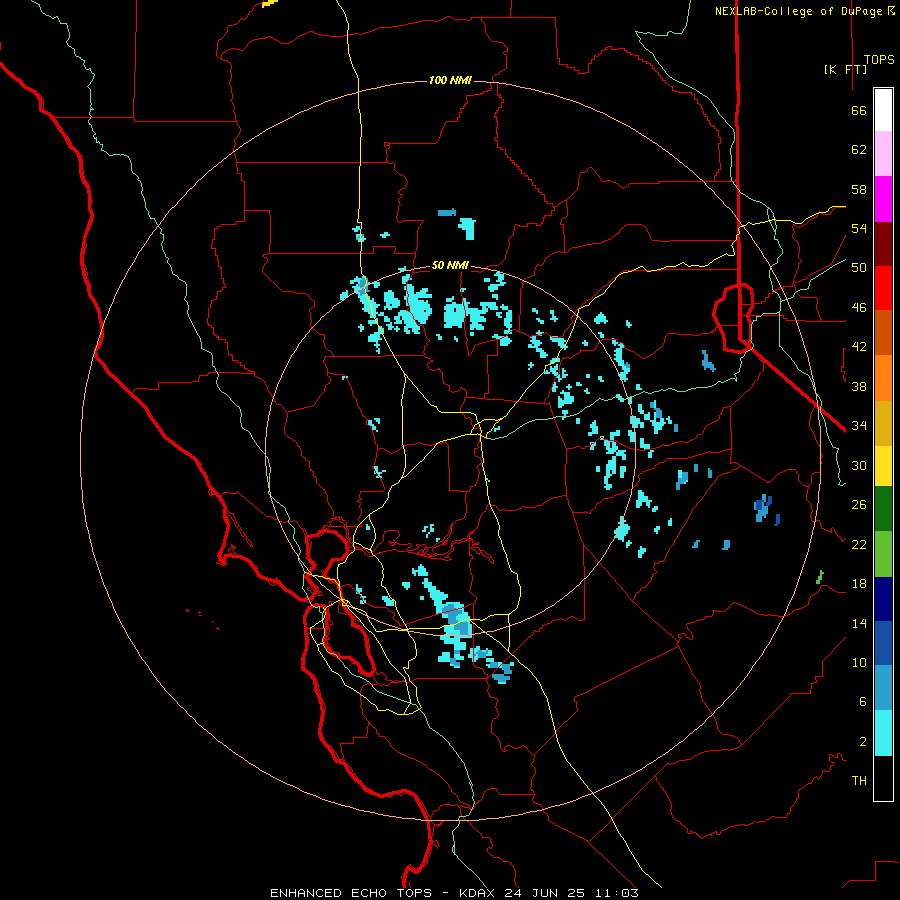Click the legend value "10"
This screenshot has width=900, height=900.
tap(859, 663)
